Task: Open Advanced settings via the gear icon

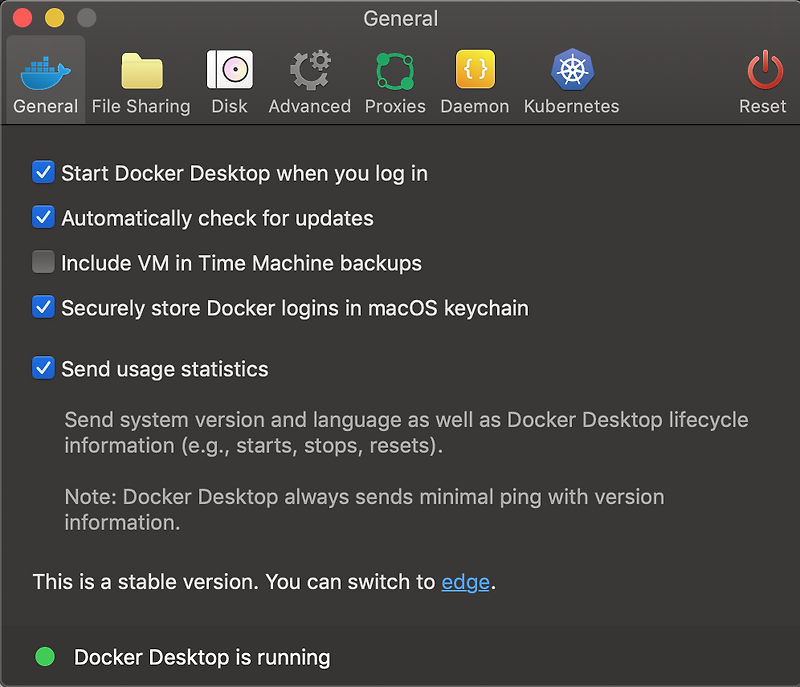Action: (x=309, y=72)
